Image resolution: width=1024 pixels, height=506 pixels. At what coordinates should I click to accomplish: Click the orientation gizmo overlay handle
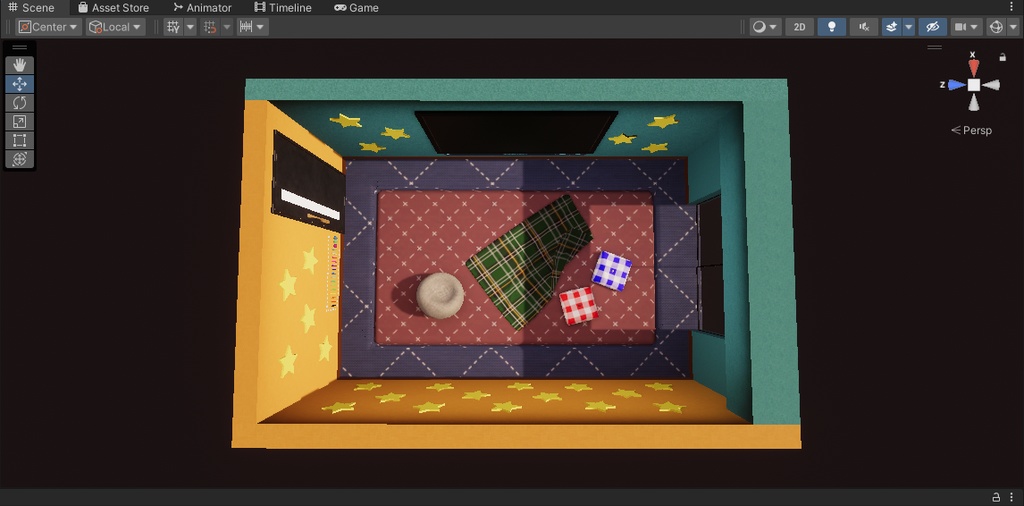(935, 47)
